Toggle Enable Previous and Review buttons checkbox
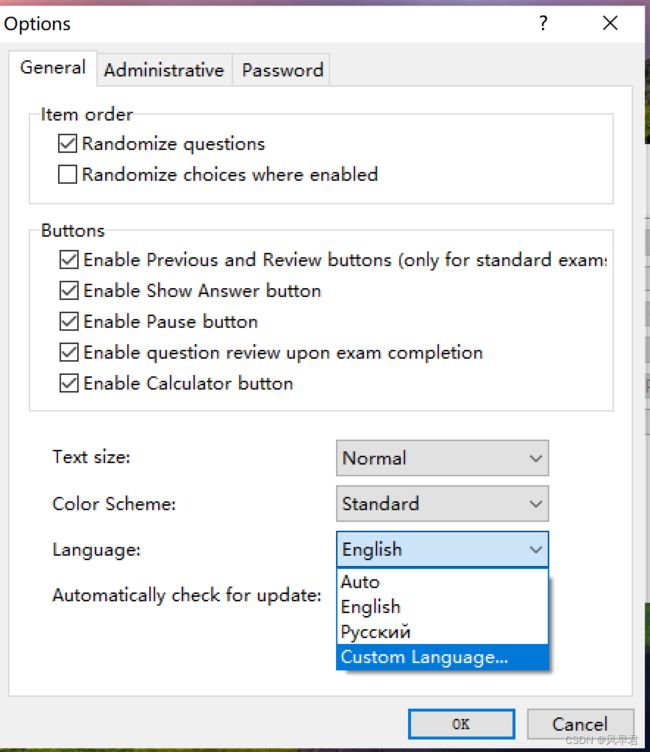The width and height of the screenshot is (650, 752). (69, 260)
